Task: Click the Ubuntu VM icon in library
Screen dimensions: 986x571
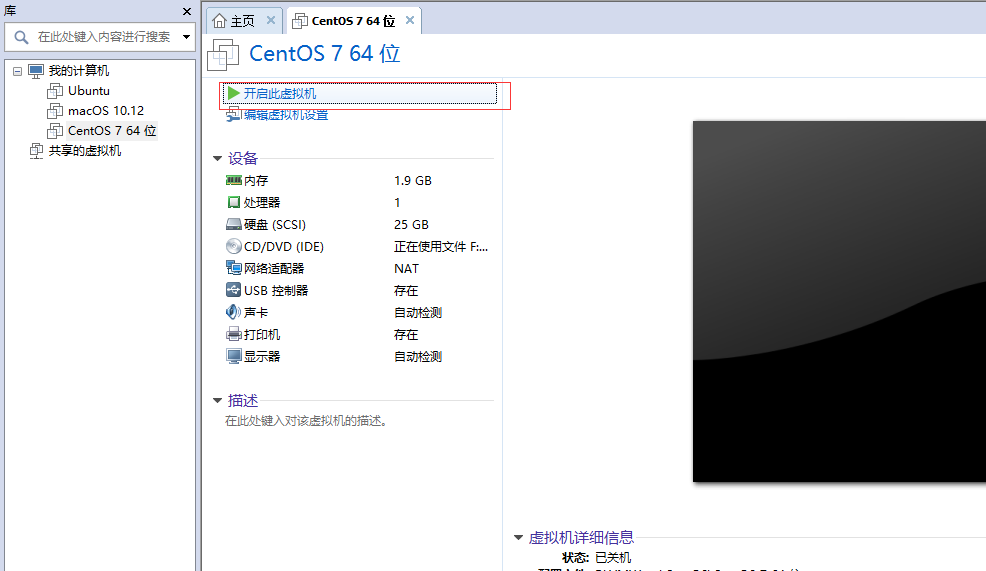Action: point(55,91)
